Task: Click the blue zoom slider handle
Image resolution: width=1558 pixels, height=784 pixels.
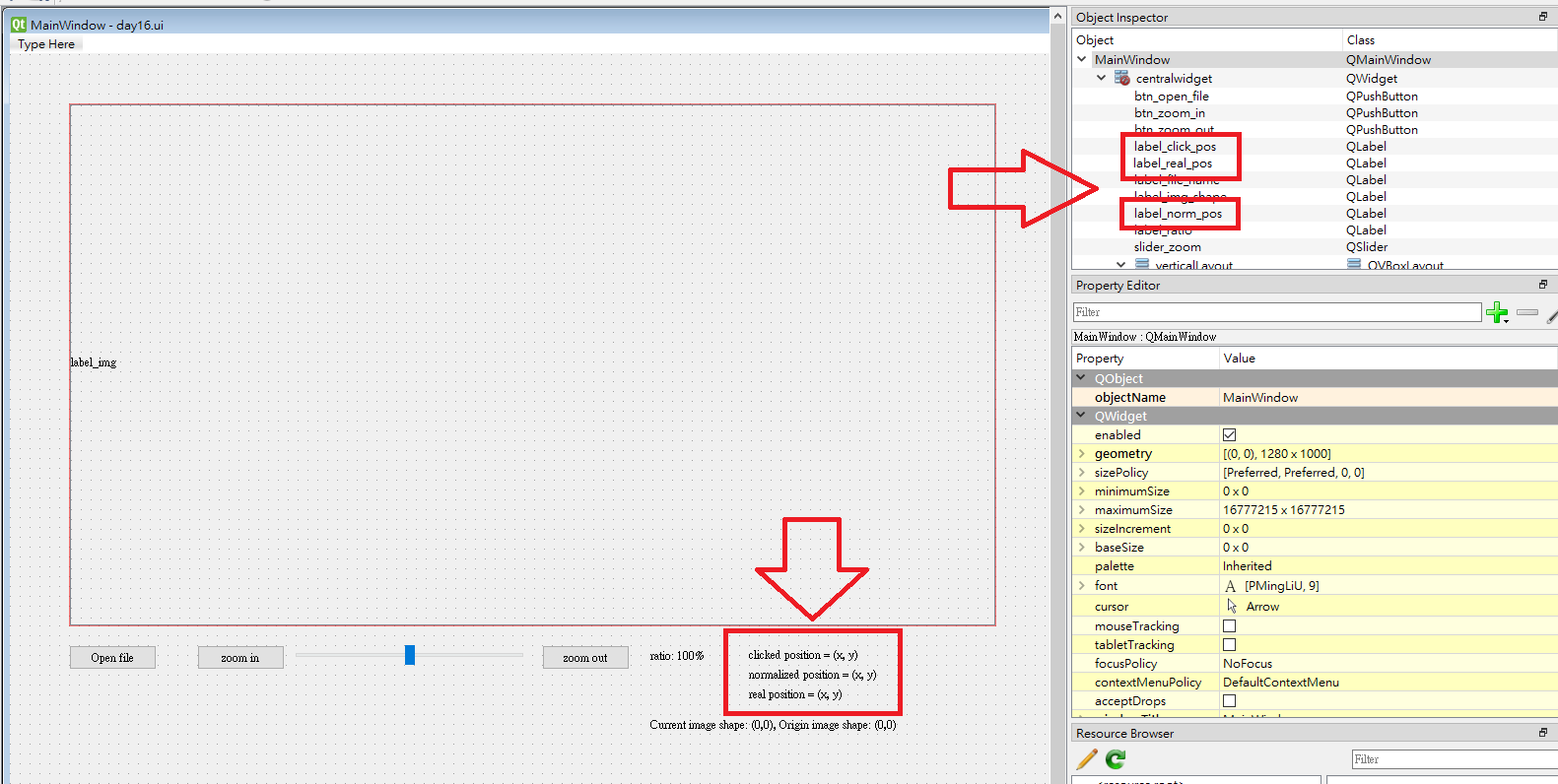Action: click(410, 655)
